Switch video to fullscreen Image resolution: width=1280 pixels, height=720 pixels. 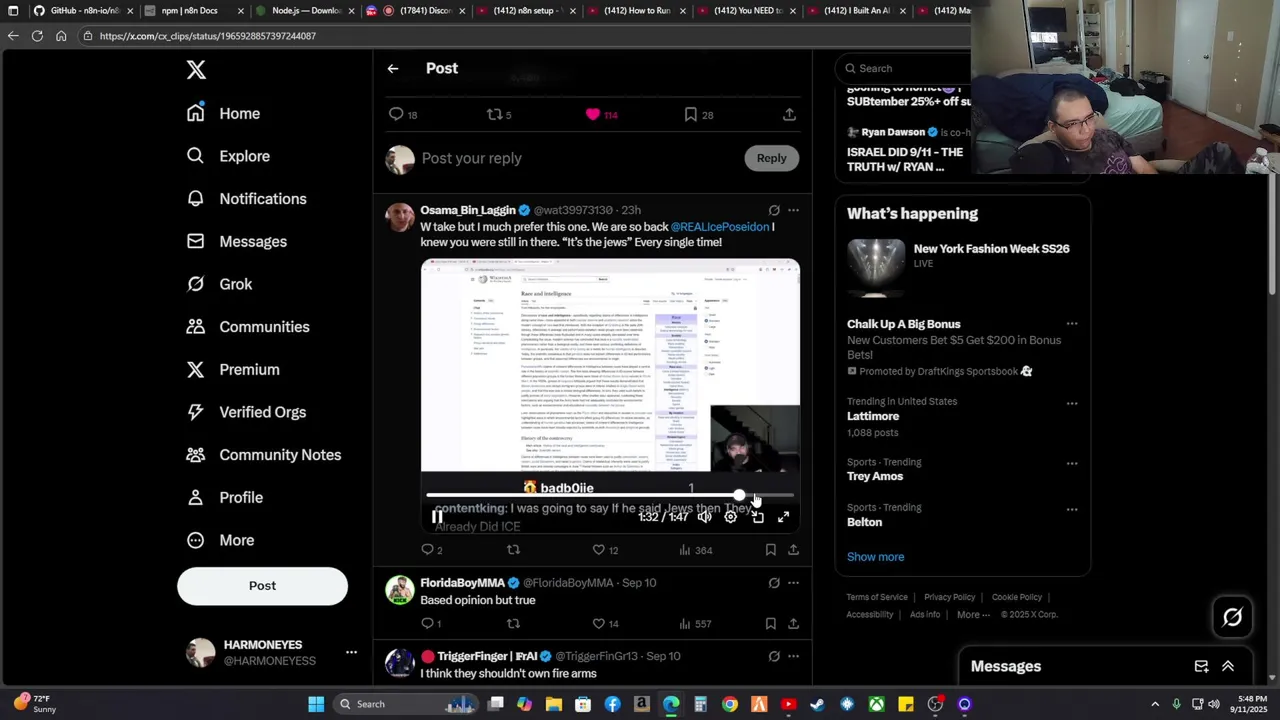[783, 517]
